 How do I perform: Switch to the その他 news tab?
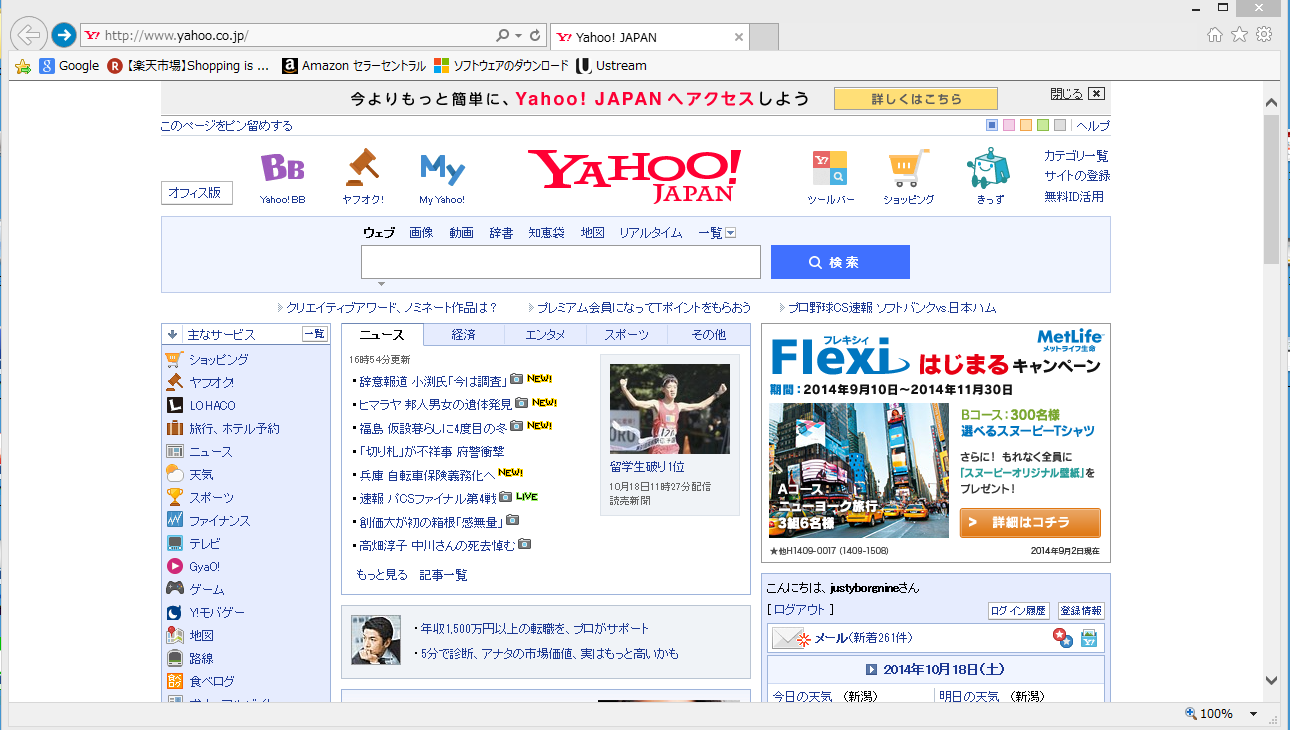click(x=708, y=335)
